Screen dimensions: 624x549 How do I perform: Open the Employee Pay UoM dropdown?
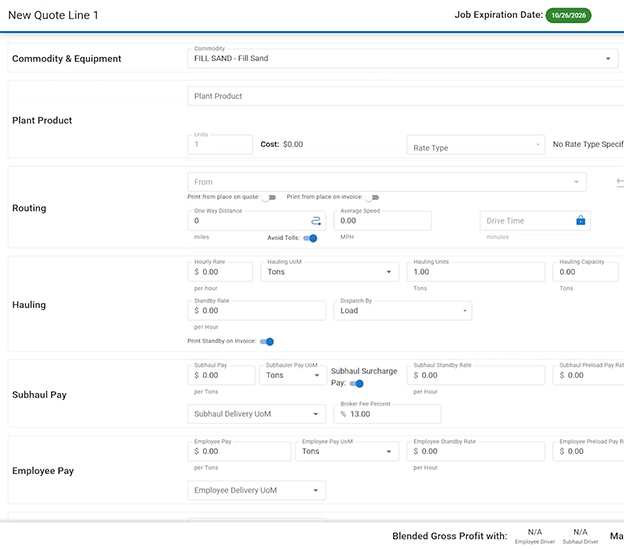(x=347, y=452)
